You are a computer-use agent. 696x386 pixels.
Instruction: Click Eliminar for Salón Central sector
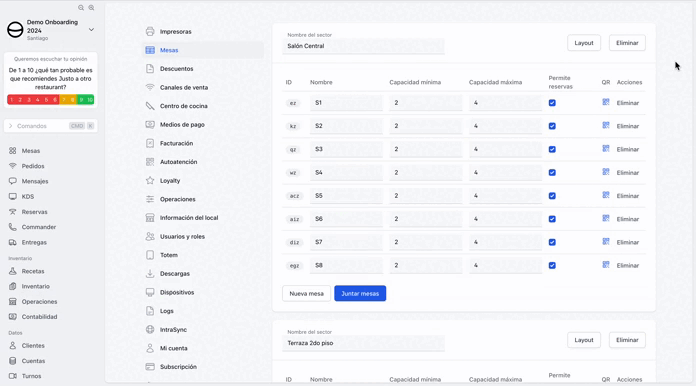(627, 43)
